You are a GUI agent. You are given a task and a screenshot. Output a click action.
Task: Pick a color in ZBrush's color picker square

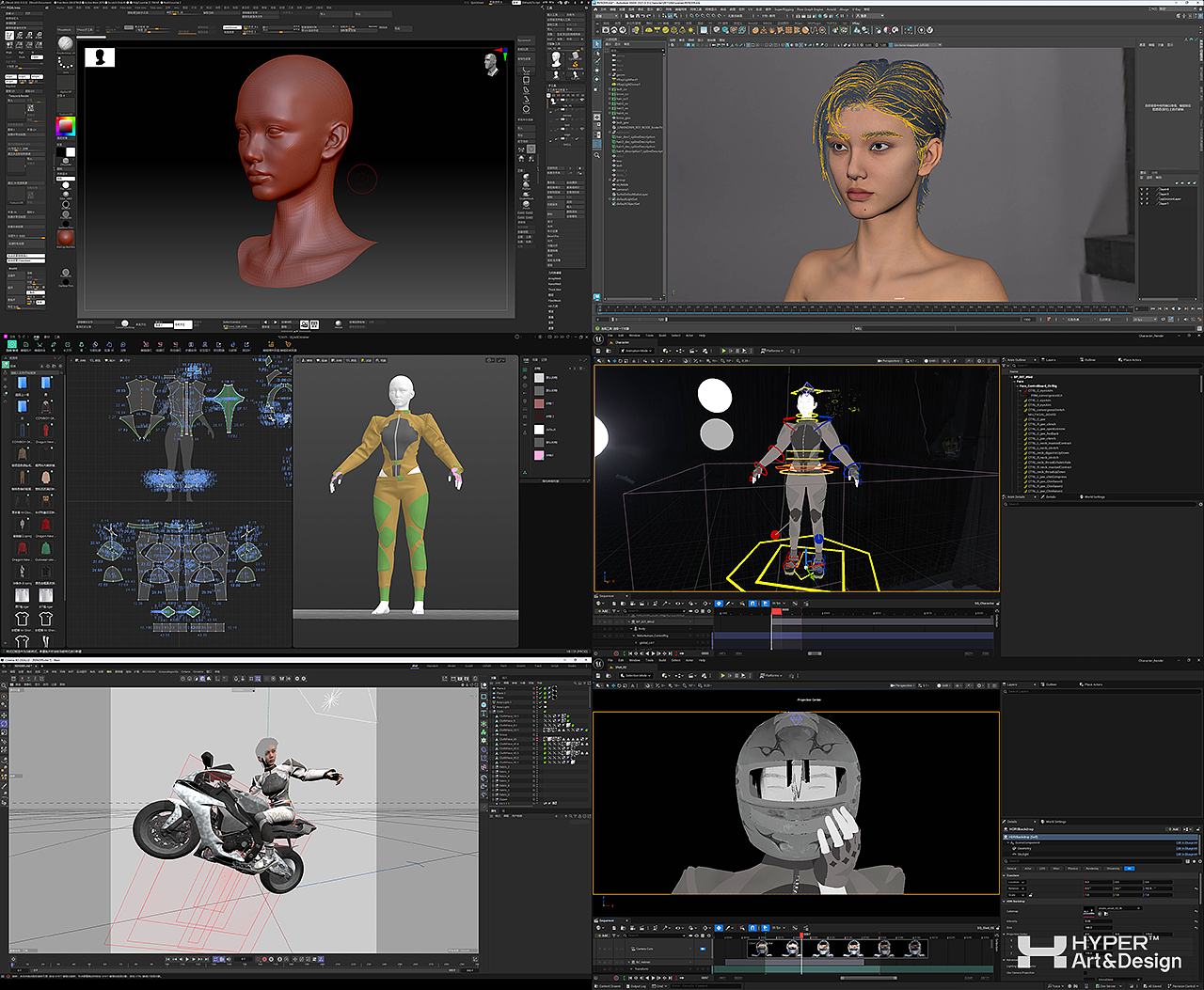(65, 127)
